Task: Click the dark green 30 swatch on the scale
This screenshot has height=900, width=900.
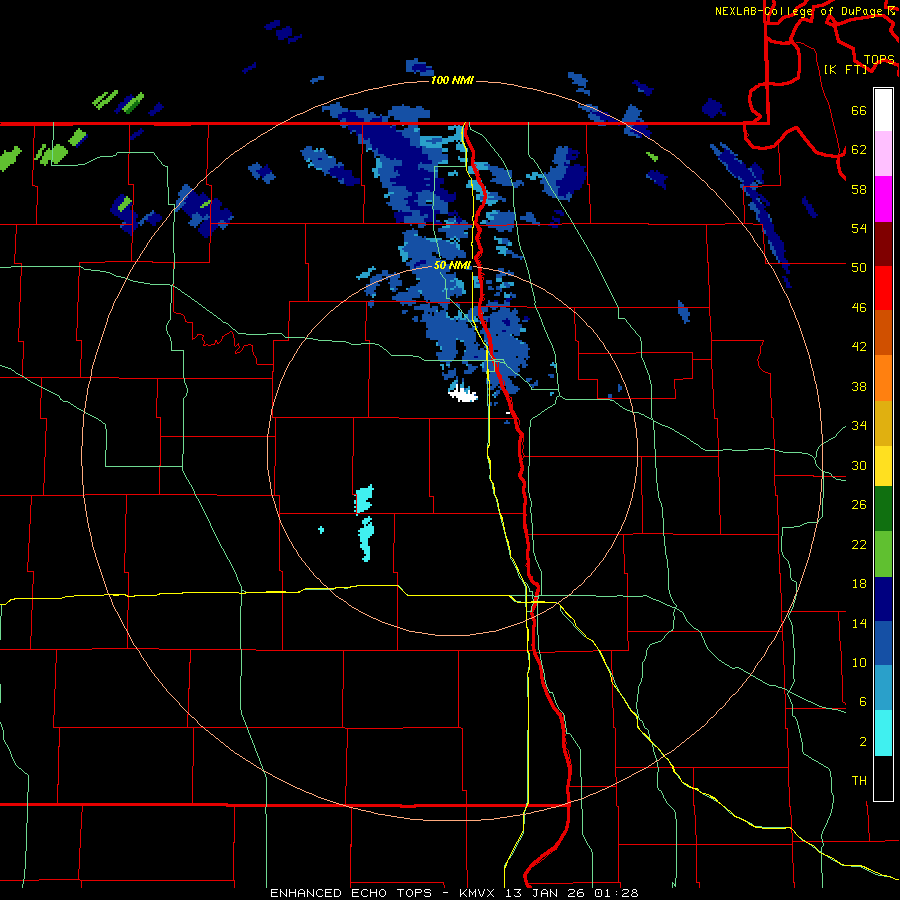Action: [x=883, y=509]
